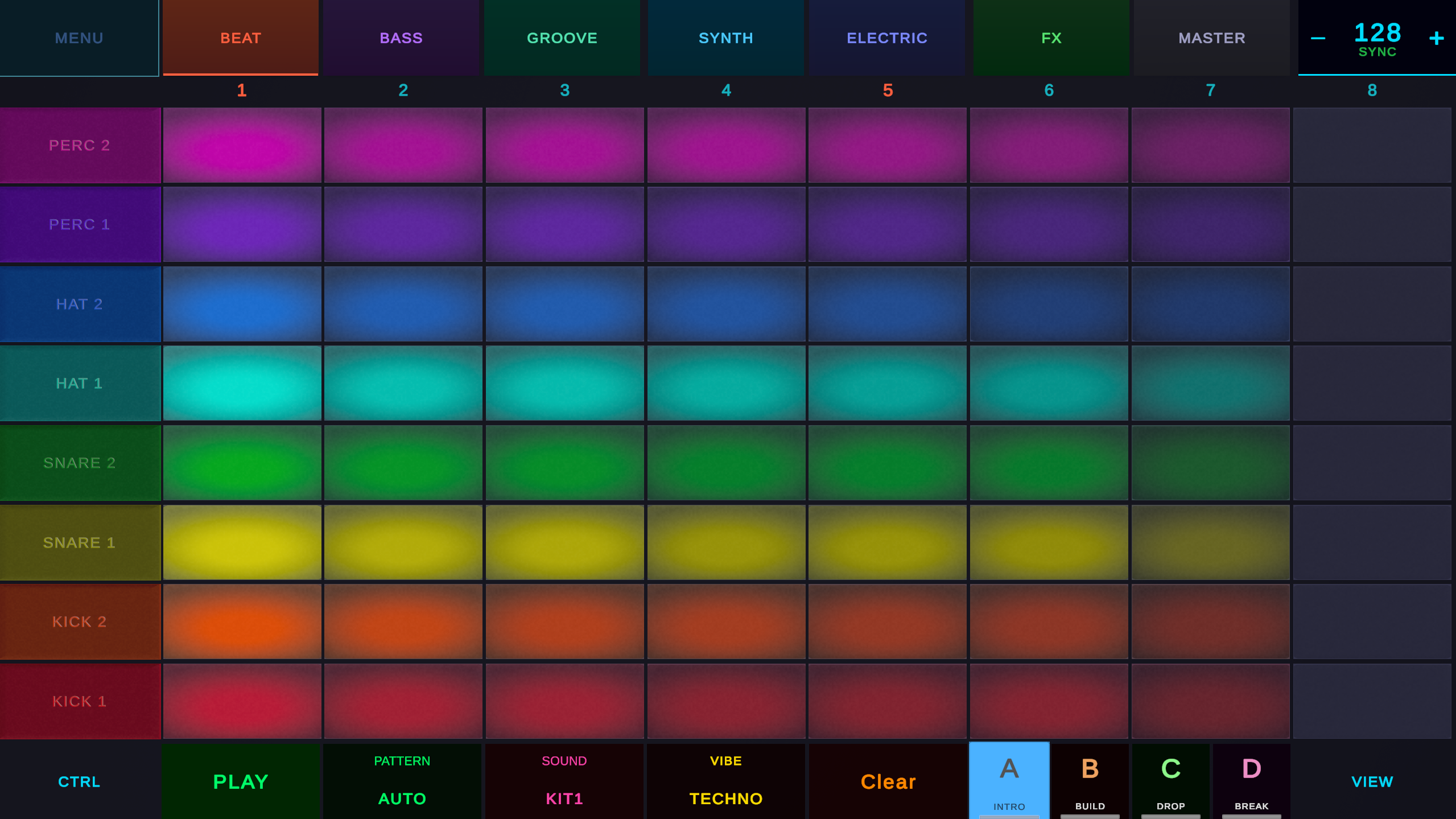The height and width of the screenshot is (819, 1456).
Task: Open the CTRL panel
Action: point(79,781)
